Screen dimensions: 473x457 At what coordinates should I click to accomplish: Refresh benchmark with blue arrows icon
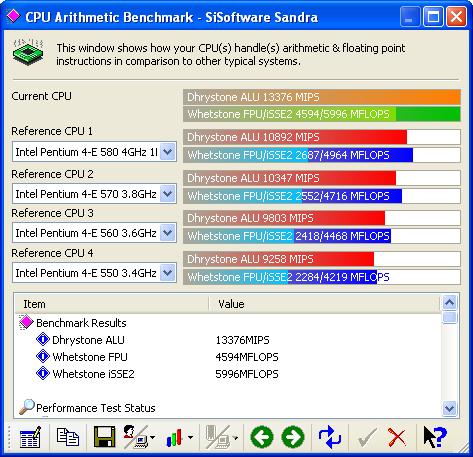pos(330,437)
